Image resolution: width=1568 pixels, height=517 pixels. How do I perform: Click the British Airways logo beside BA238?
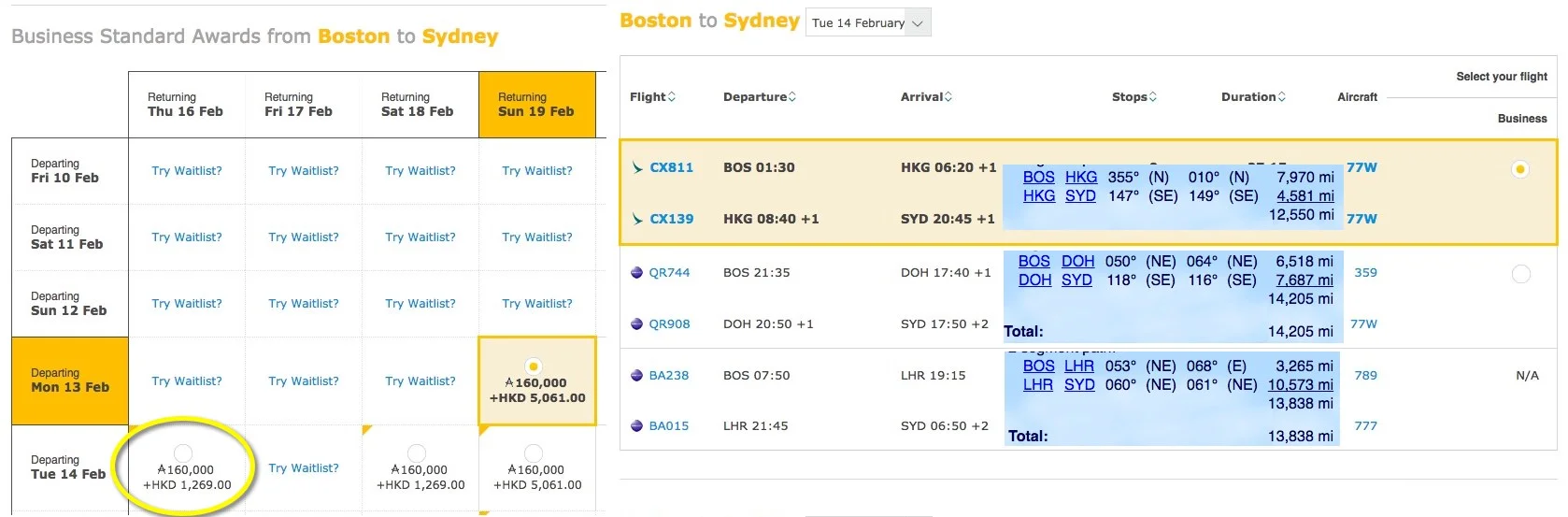tap(637, 376)
